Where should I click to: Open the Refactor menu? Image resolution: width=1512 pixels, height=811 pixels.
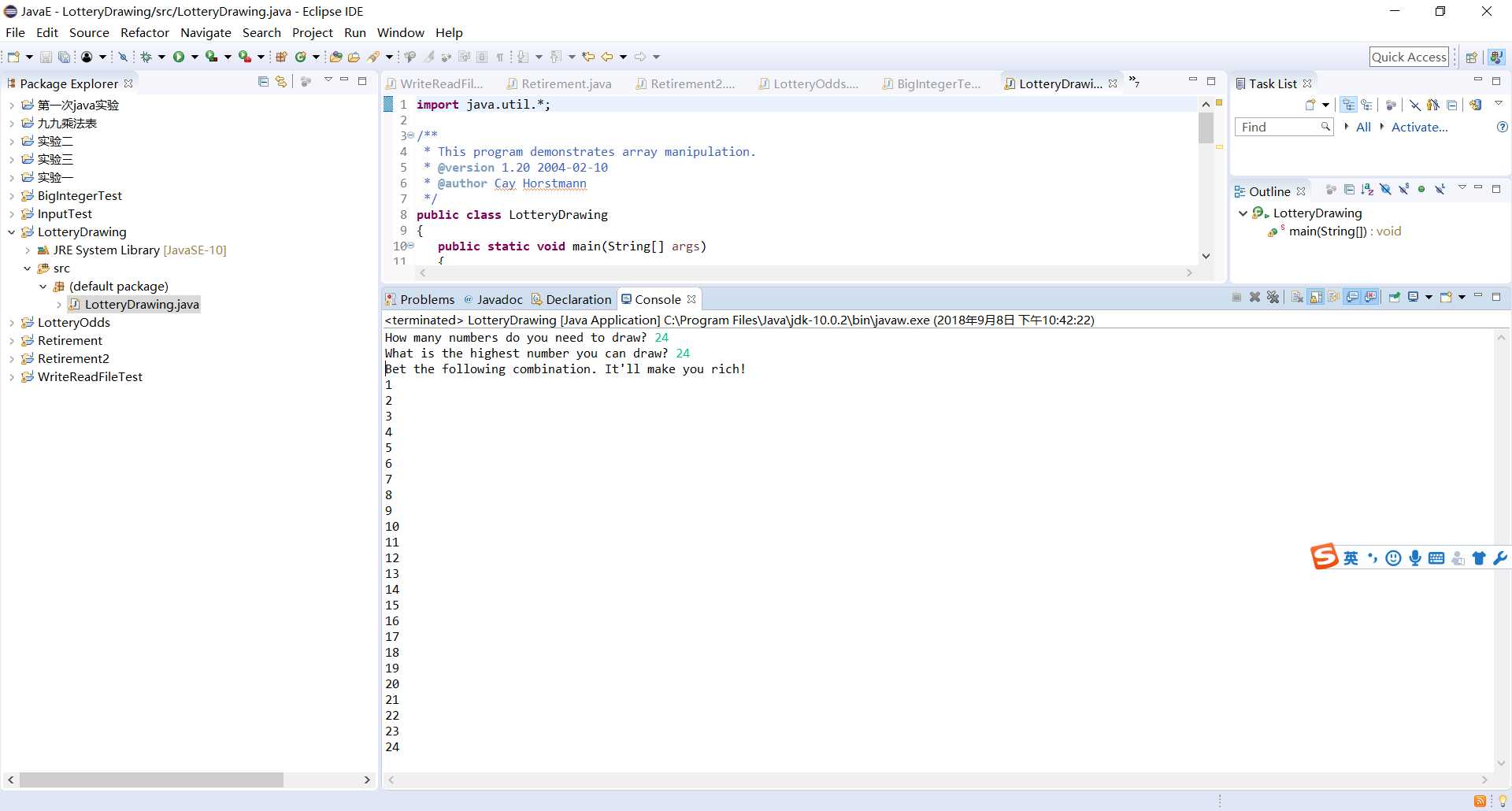coord(145,32)
